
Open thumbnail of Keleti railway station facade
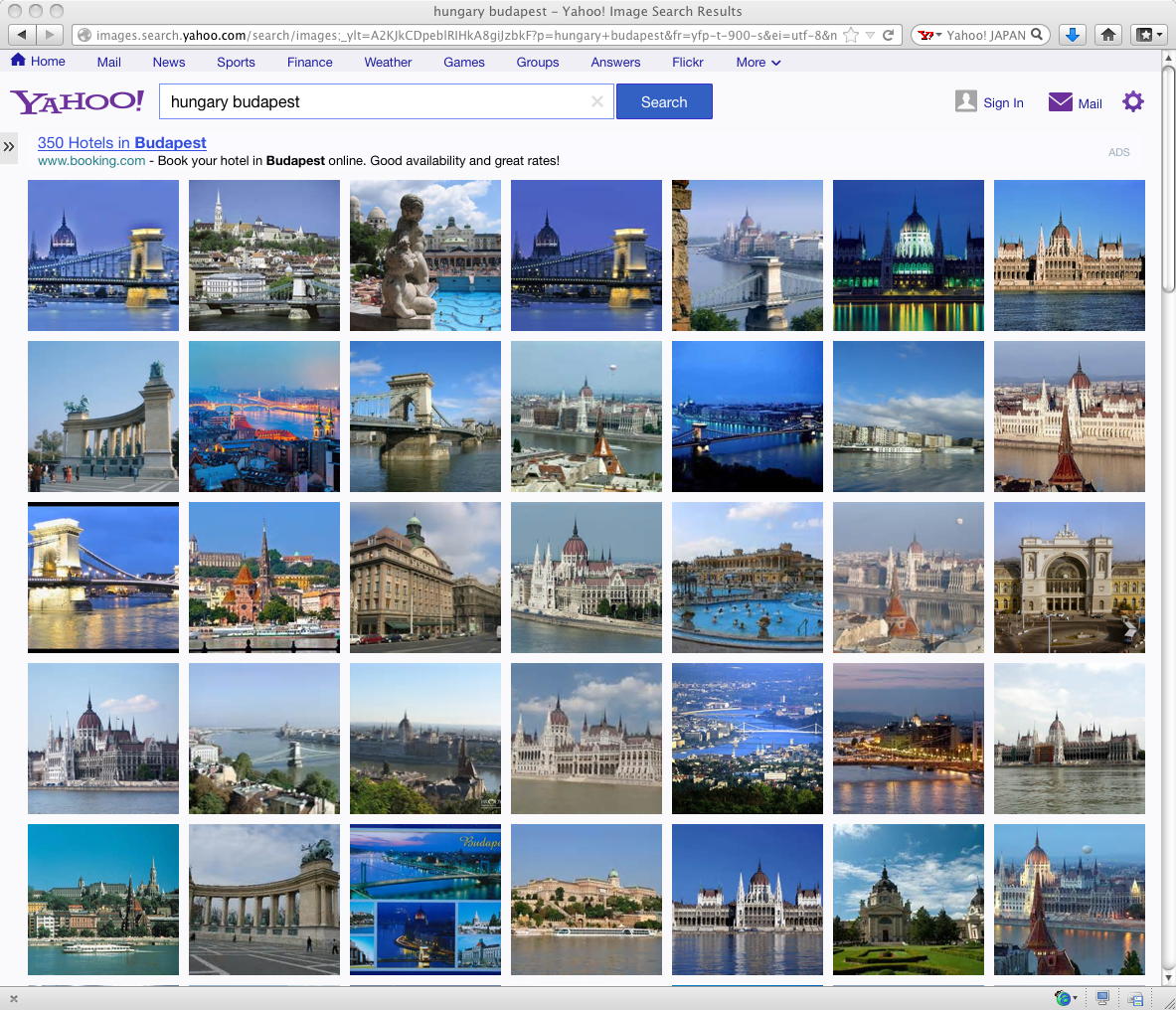[1070, 578]
